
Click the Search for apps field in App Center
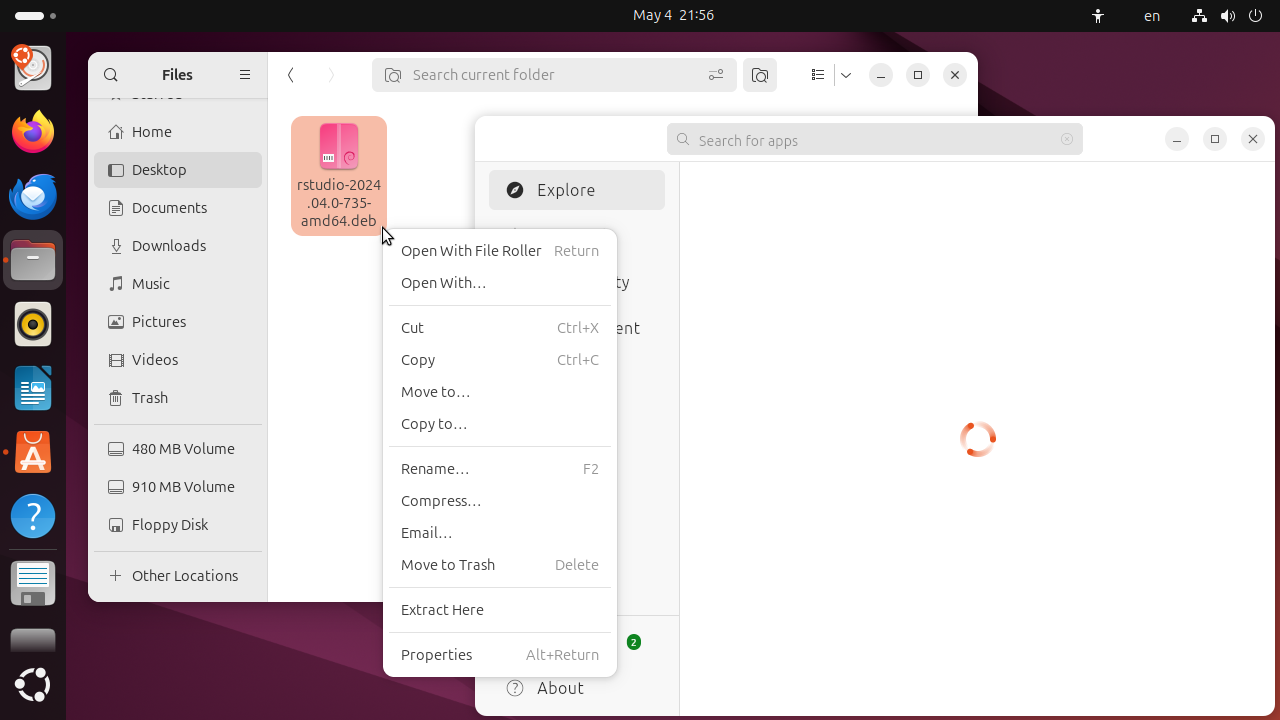pyautogui.click(x=875, y=140)
